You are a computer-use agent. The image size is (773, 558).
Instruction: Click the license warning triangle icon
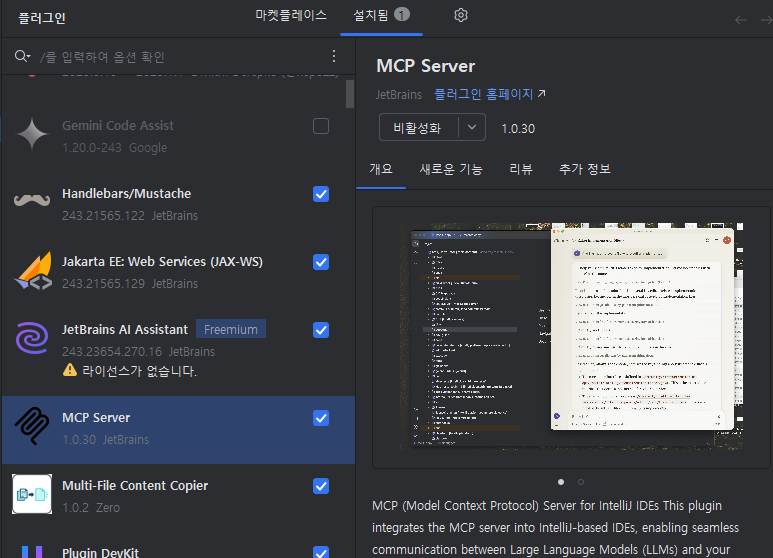pos(70,370)
